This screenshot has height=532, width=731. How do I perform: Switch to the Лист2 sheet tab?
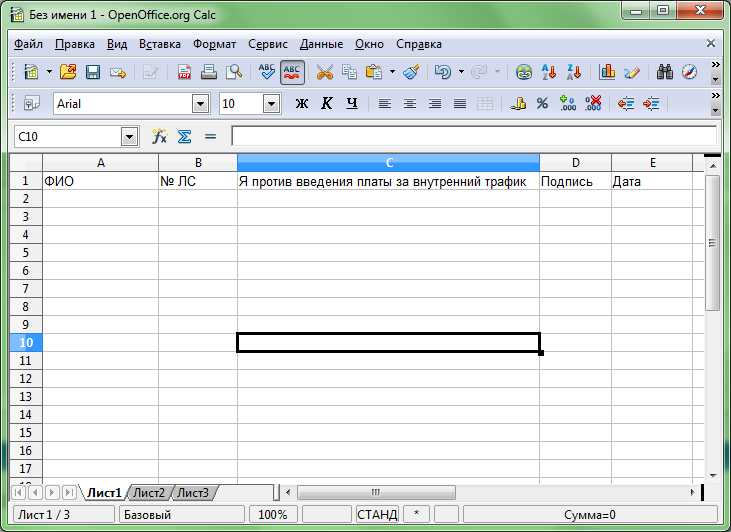(x=149, y=492)
